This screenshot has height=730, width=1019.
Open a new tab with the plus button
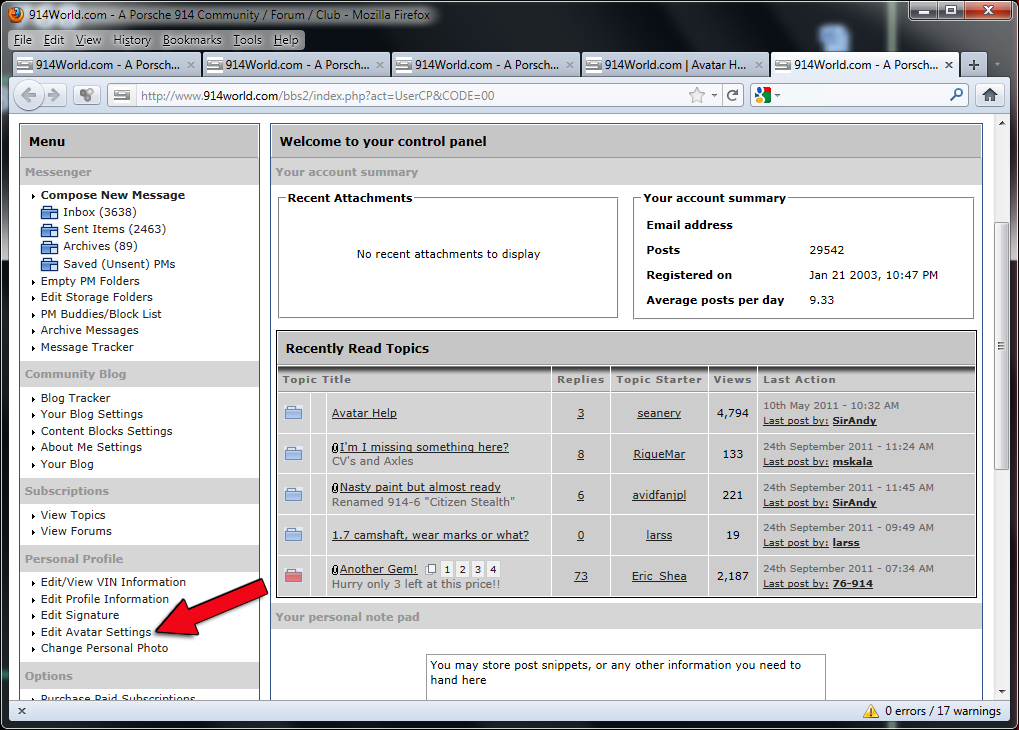(x=974, y=65)
